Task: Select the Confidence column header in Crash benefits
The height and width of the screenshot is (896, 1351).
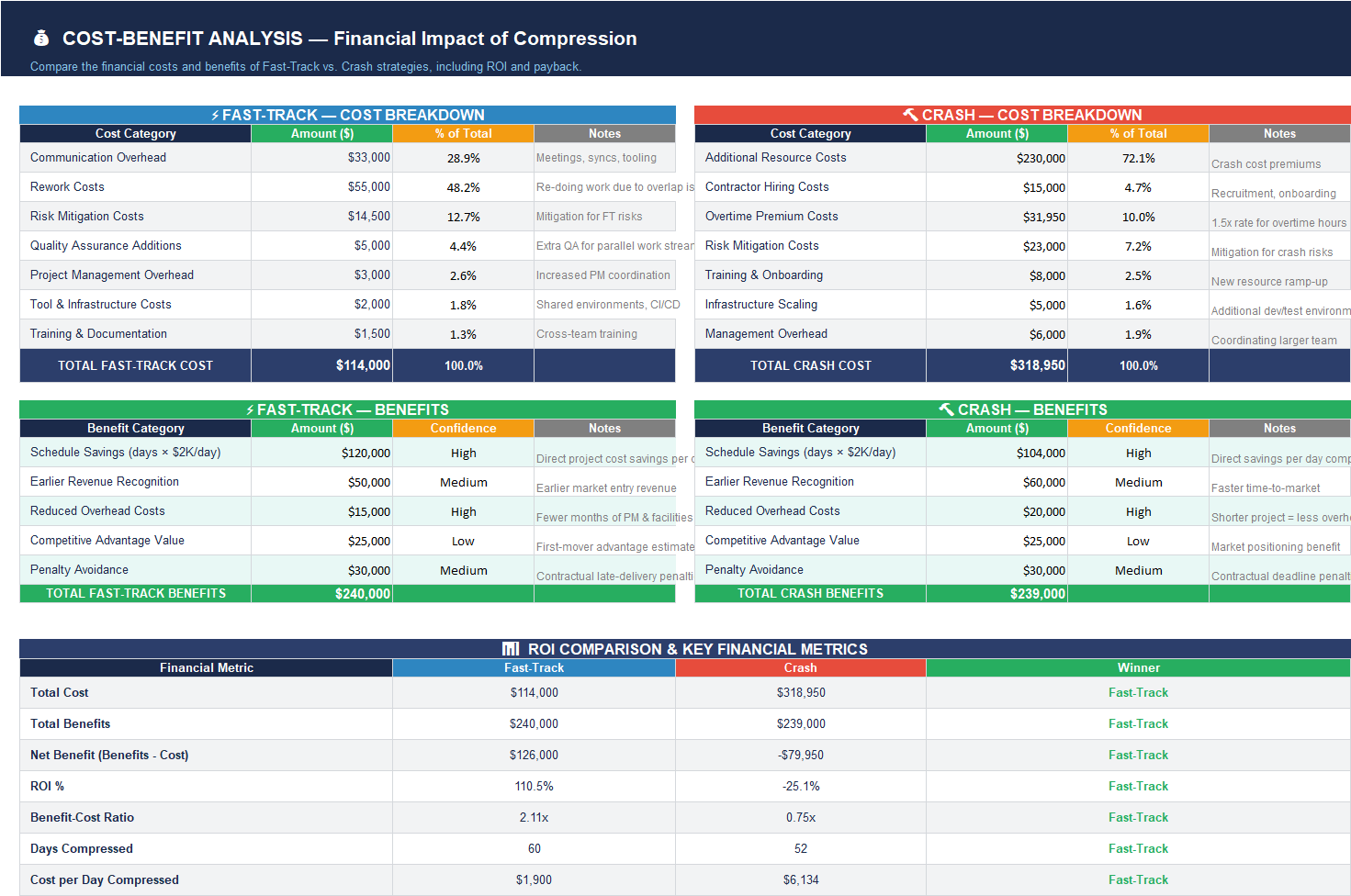Action: (x=1138, y=428)
